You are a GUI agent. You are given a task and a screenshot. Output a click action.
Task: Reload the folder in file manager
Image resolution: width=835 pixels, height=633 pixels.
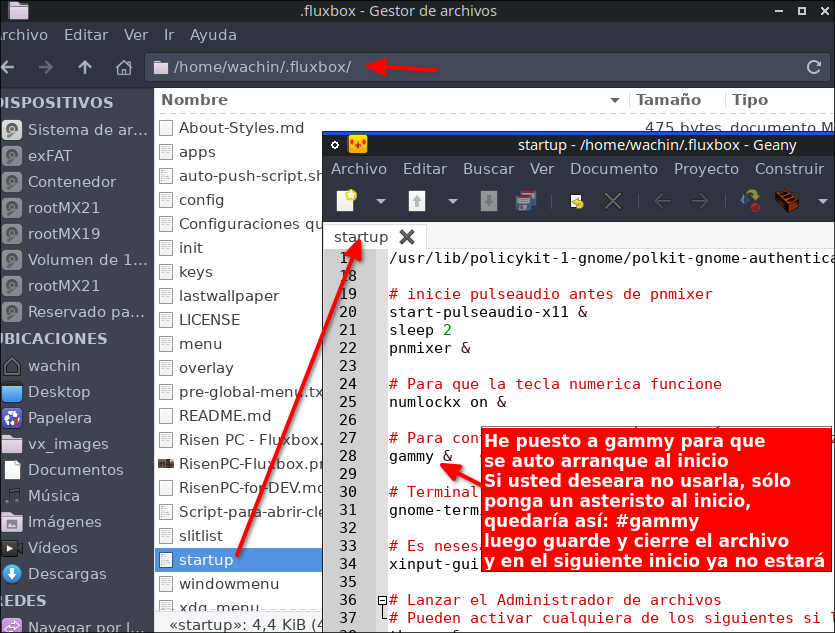click(x=814, y=67)
